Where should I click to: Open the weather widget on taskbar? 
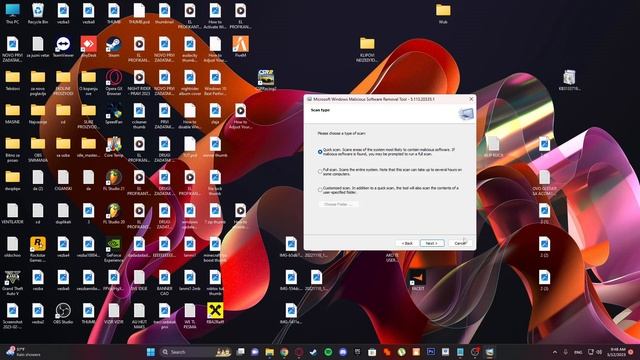click(22, 352)
